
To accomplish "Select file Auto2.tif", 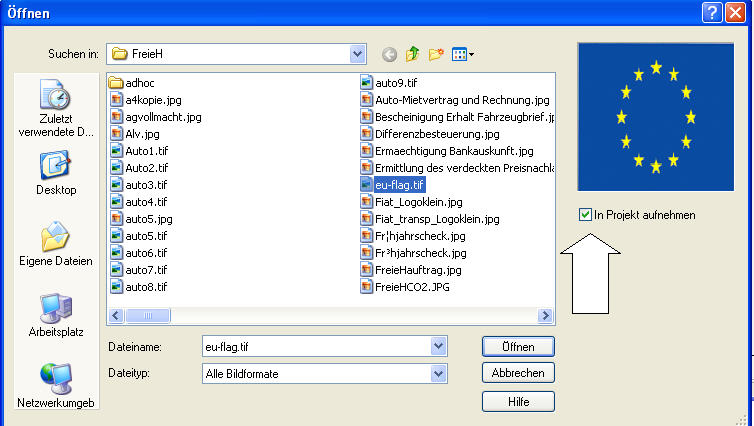I will pos(139,168).
